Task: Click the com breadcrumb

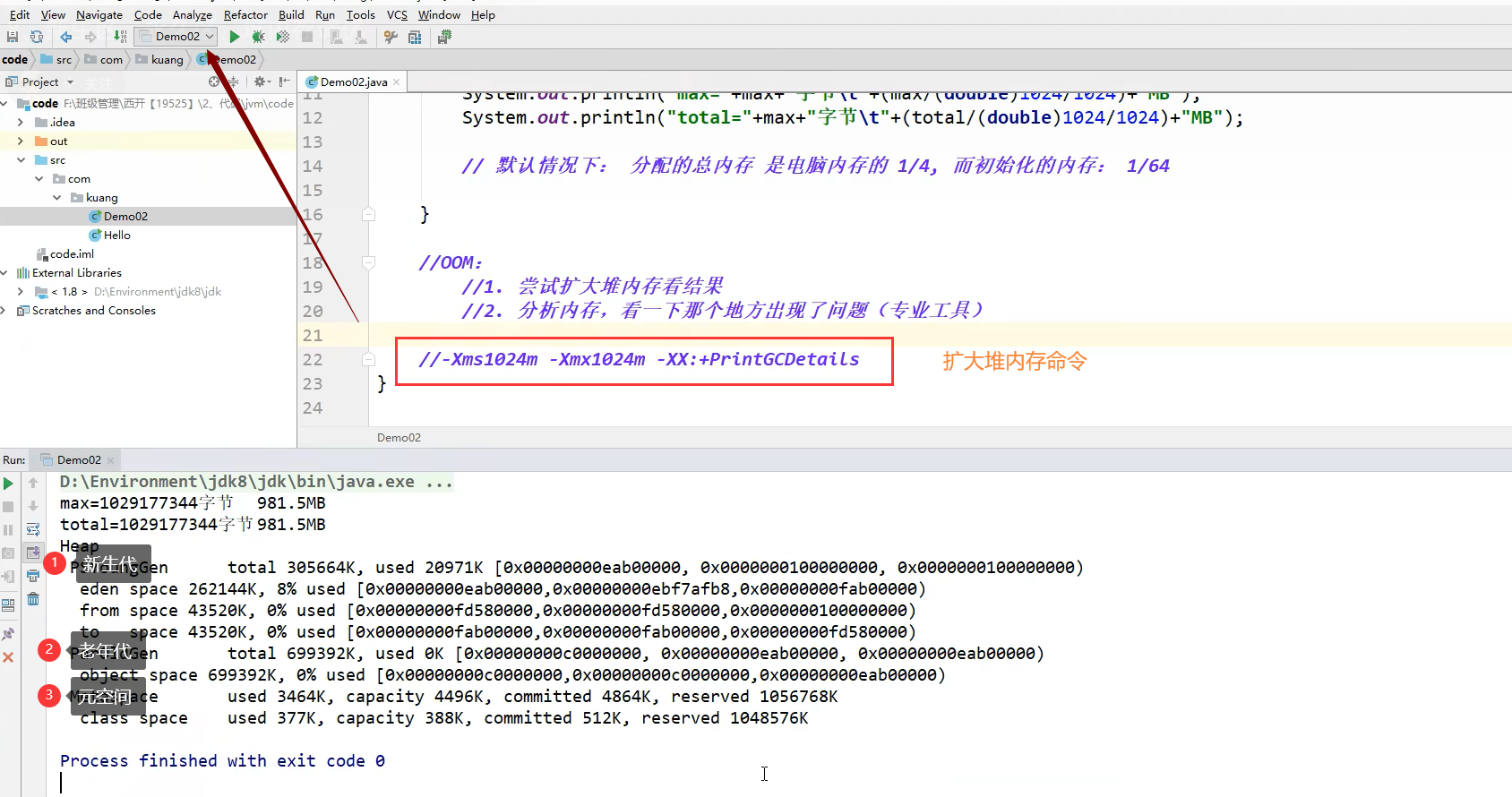Action: [104, 59]
